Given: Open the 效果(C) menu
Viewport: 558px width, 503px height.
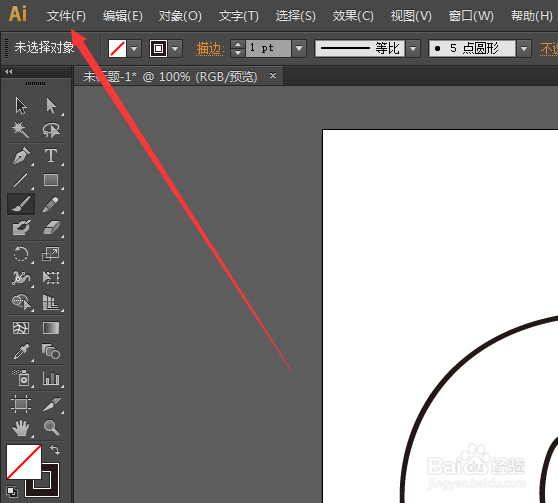Looking at the screenshot, I should click(x=353, y=16).
